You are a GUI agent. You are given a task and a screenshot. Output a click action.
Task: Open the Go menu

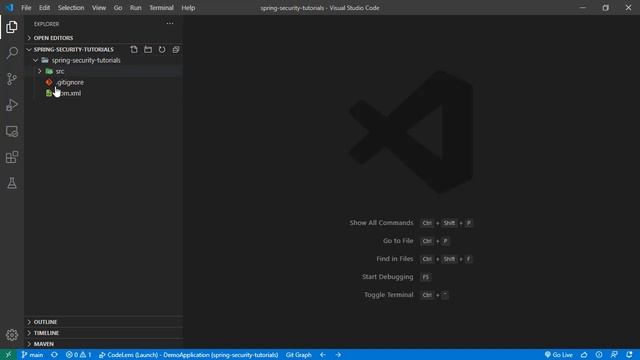tap(118, 8)
